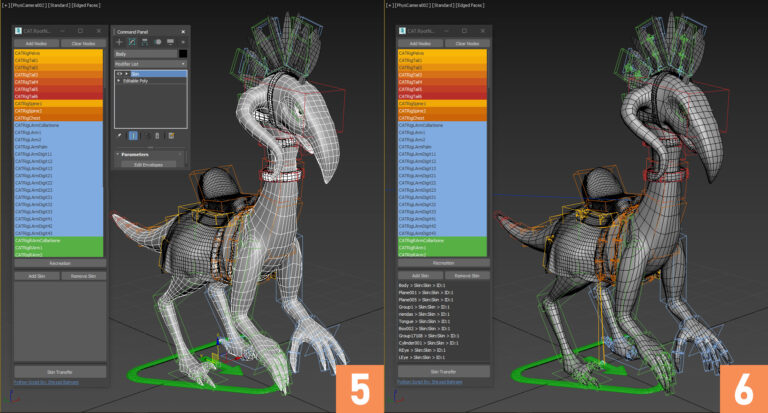Click the black object color swatch
This screenshot has height=413, width=768.
coord(183,54)
